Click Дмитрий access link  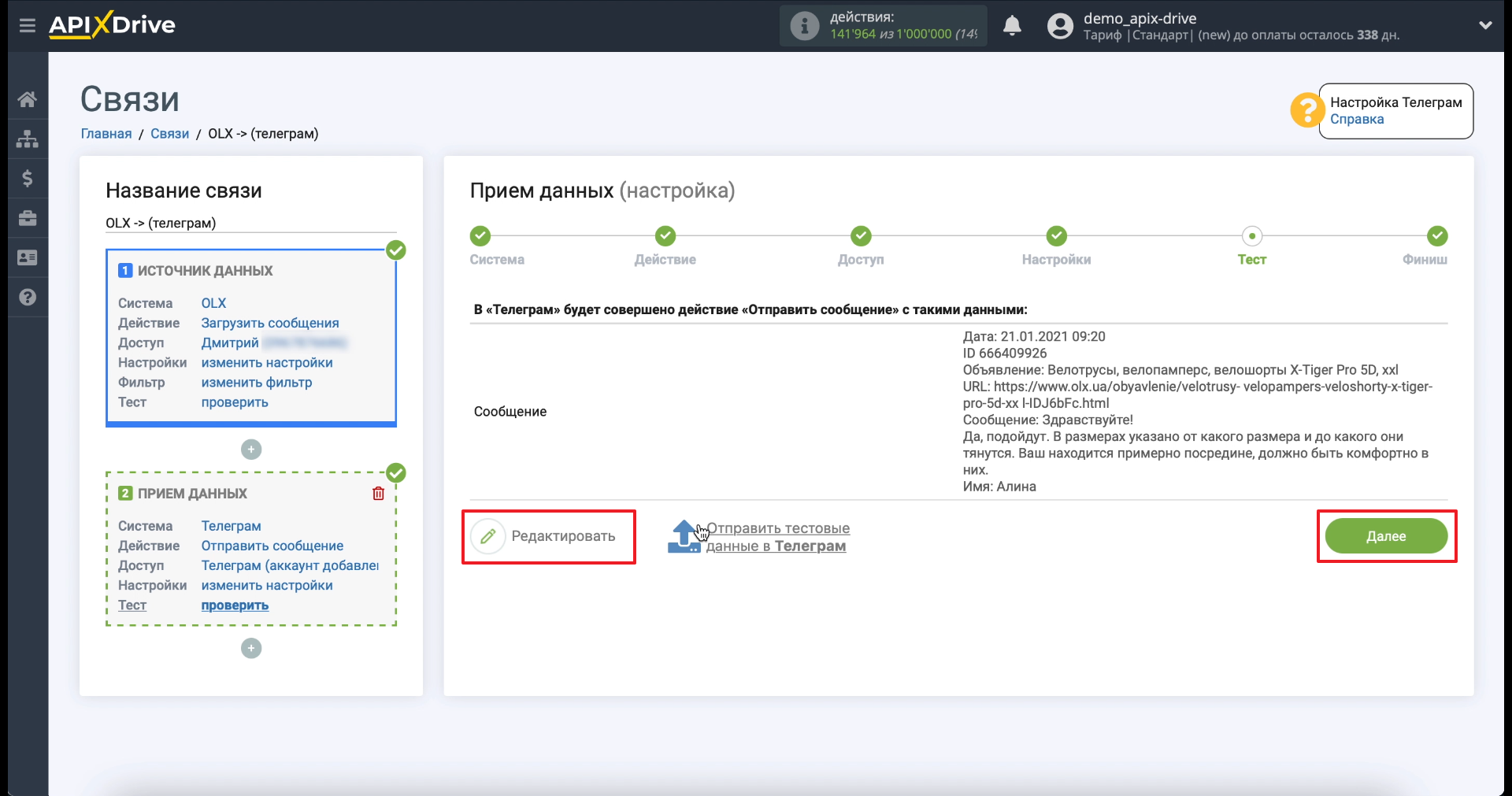click(230, 342)
